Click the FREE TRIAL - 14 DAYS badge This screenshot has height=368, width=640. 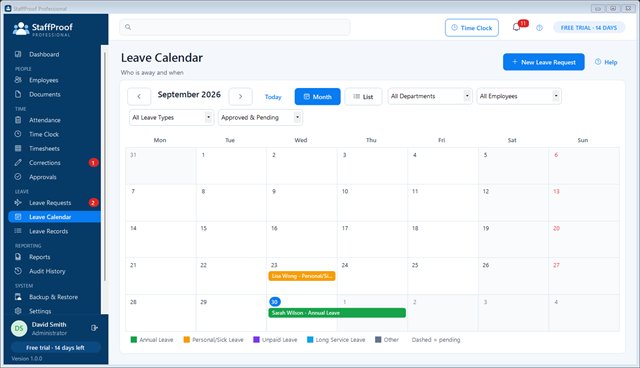pos(589,28)
